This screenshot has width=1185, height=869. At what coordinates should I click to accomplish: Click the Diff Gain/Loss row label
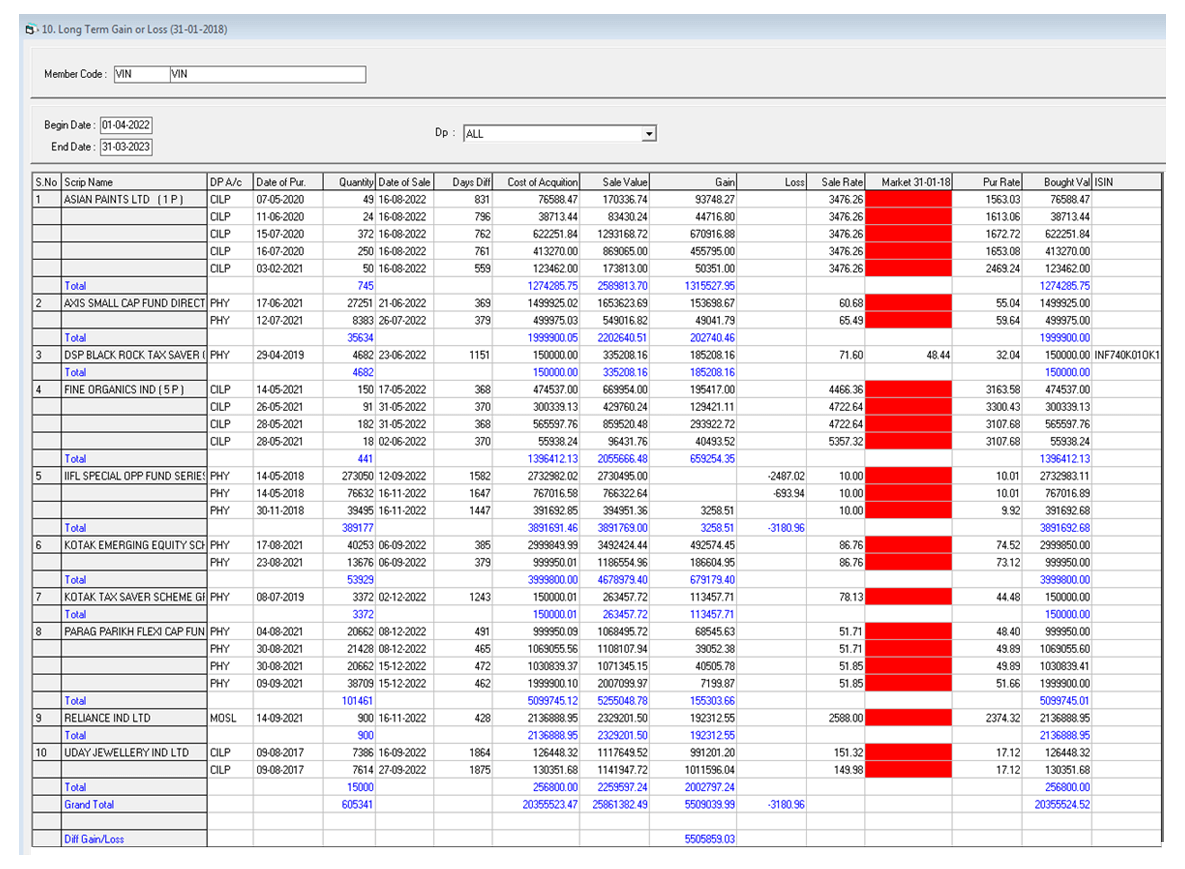point(94,839)
